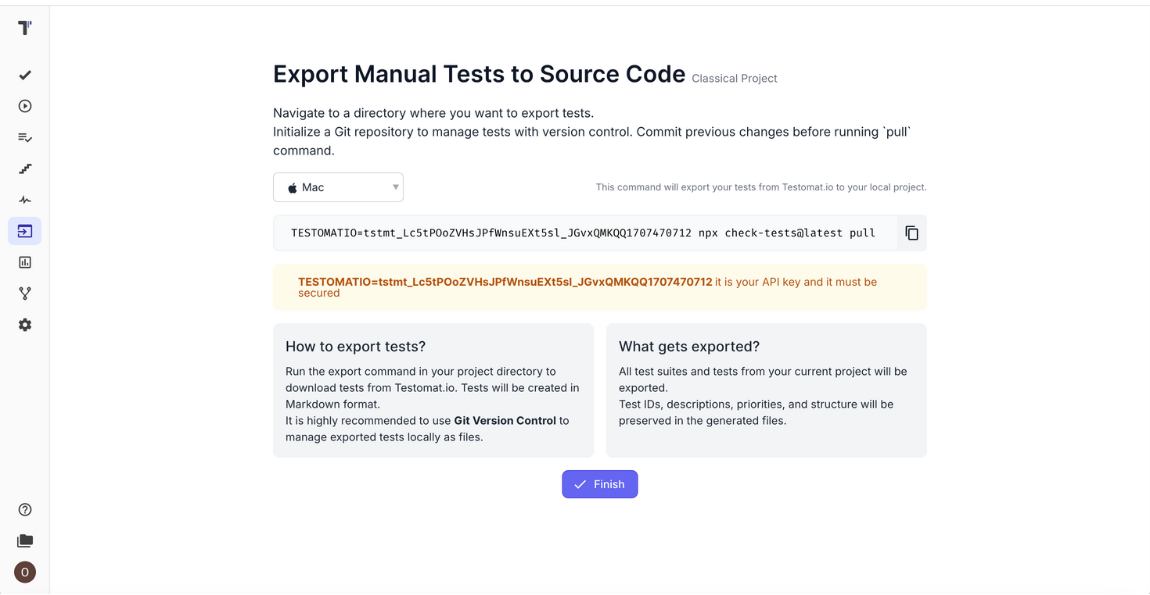Click the orange API key warning text

(x=587, y=287)
